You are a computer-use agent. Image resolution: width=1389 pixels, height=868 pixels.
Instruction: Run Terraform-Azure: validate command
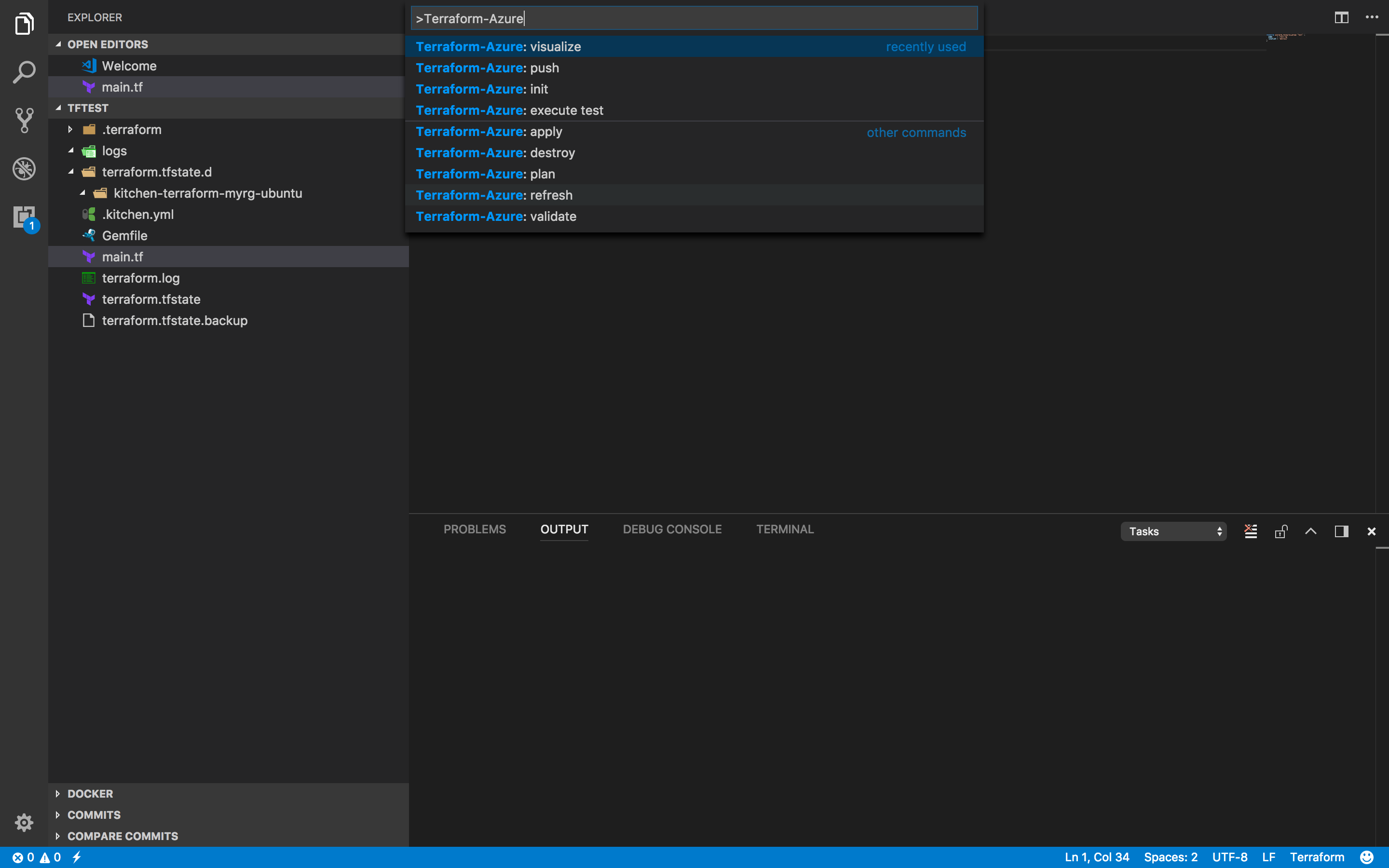click(x=694, y=217)
